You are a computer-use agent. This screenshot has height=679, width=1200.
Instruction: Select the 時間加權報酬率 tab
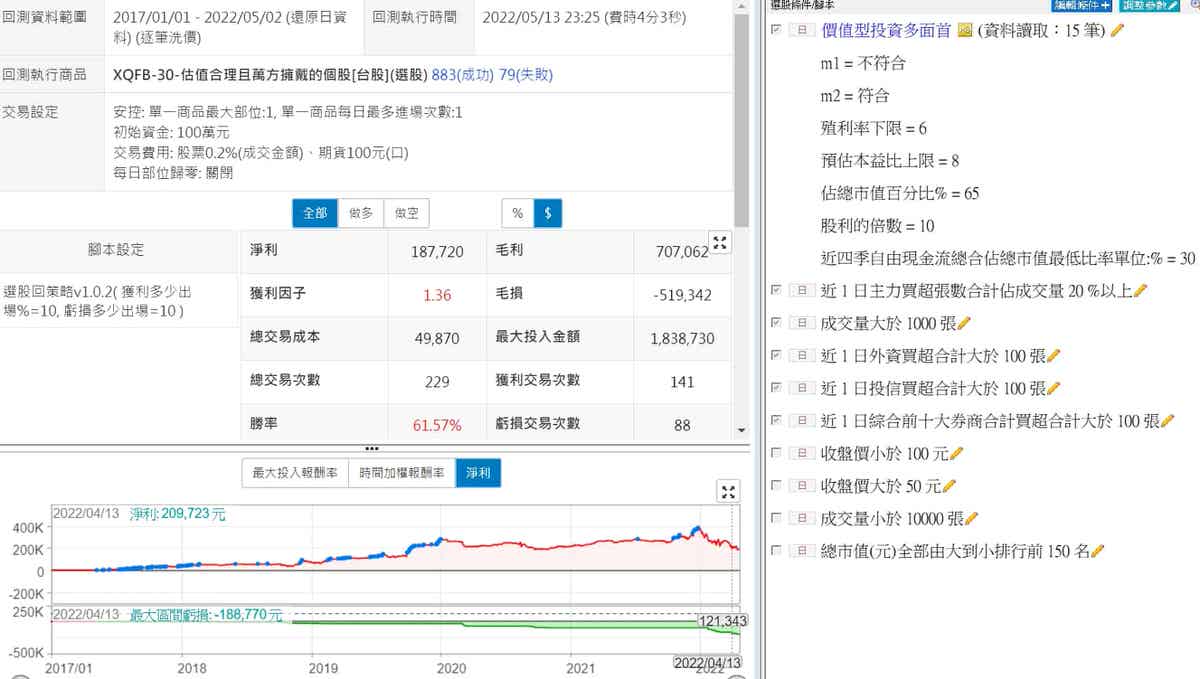(x=401, y=473)
